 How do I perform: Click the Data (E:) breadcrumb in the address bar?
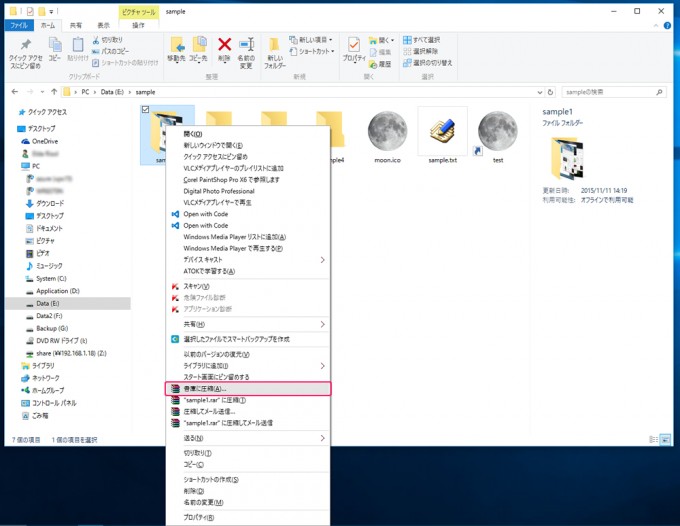[112, 92]
